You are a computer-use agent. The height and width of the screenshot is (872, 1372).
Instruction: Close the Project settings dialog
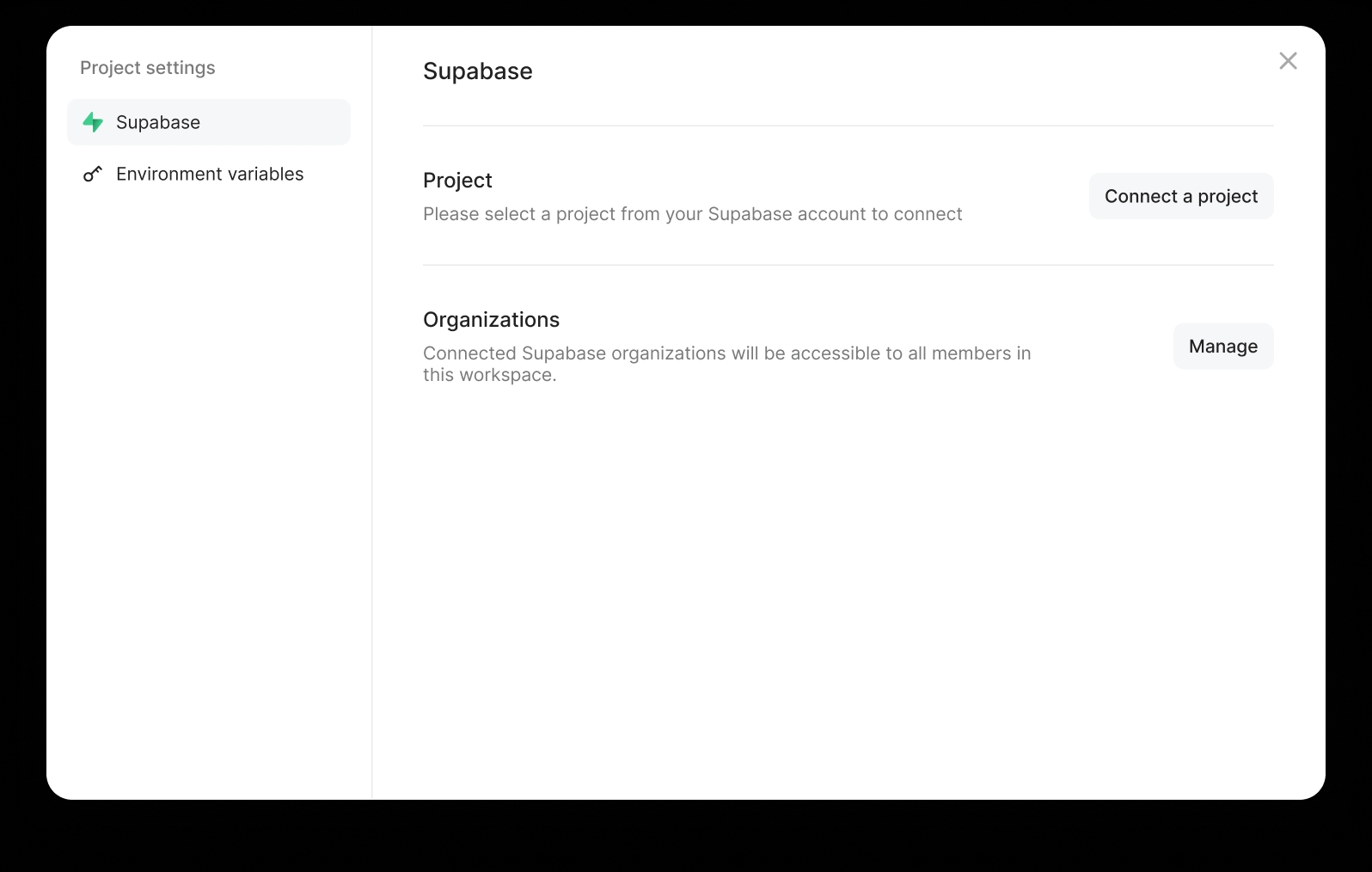tap(1288, 61)
